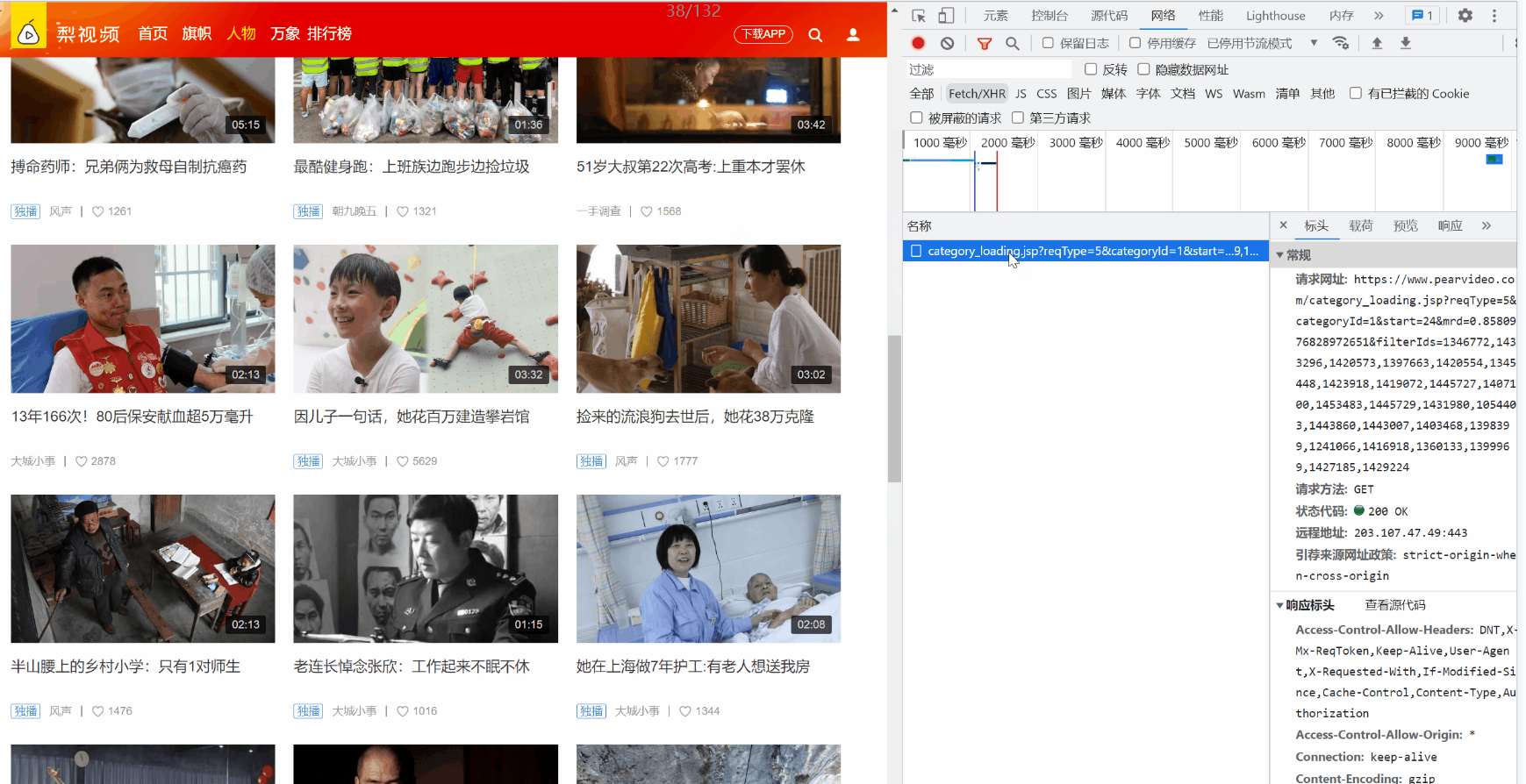Click the red record network log button

[918, 43]
